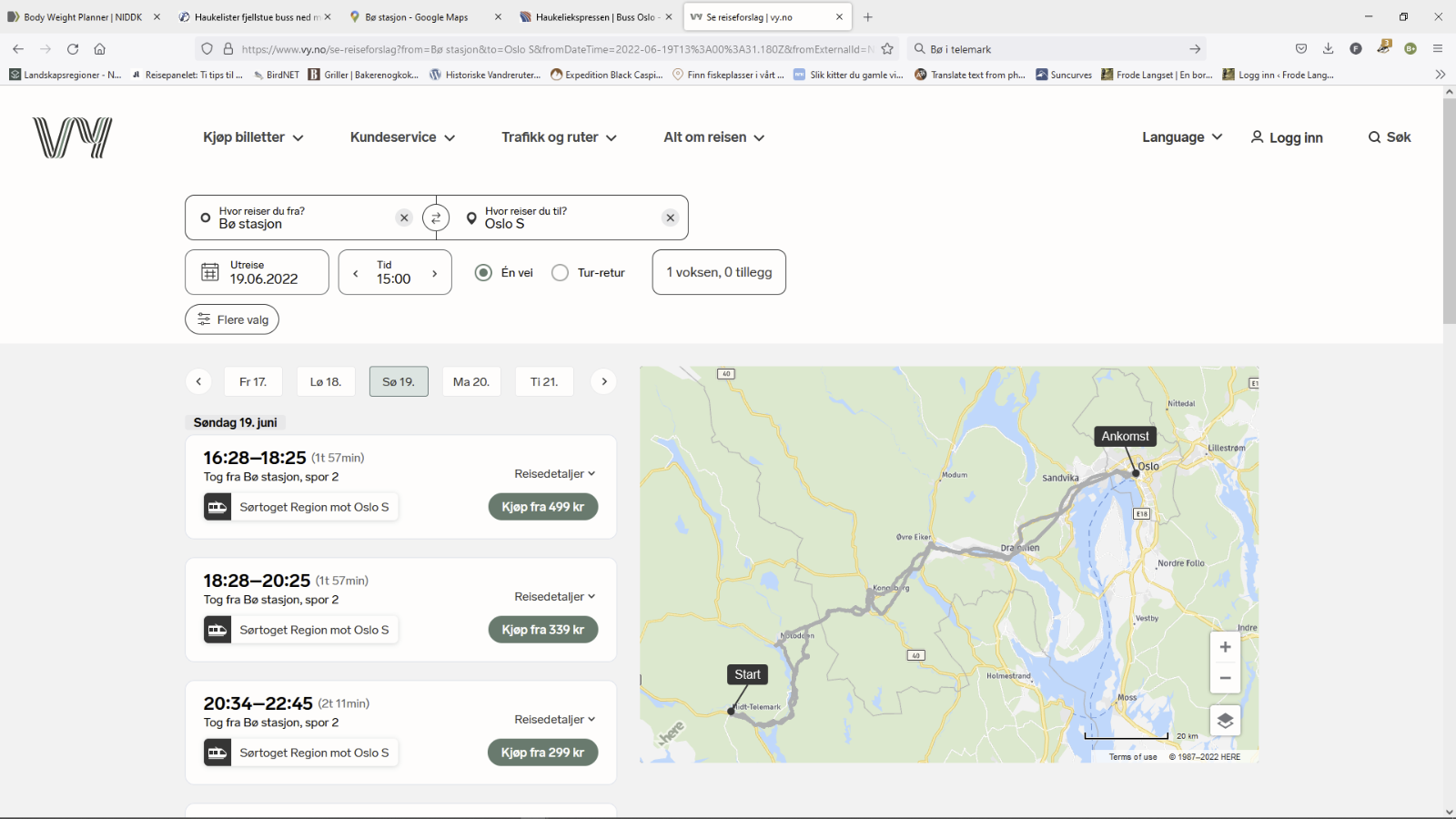1456x819 pixels.
Task: Click the Vy logo
Action: pyautogui.click(x=73, y=137)
